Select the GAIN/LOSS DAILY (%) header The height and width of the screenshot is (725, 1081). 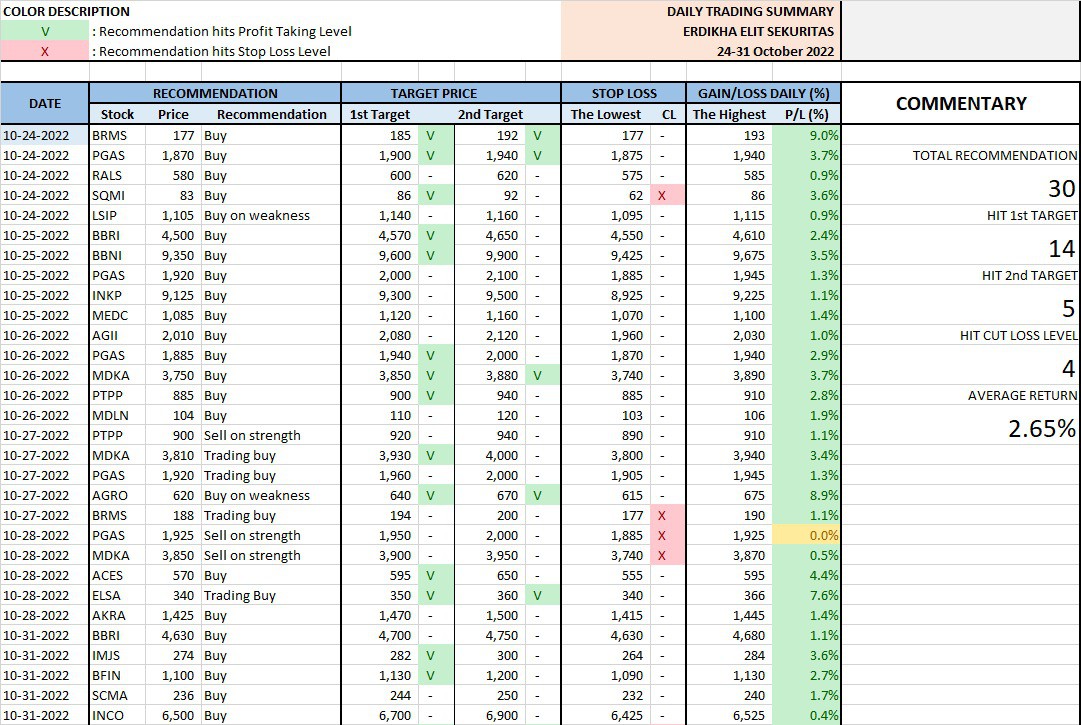pyautogui.click(x=763, y=93)
